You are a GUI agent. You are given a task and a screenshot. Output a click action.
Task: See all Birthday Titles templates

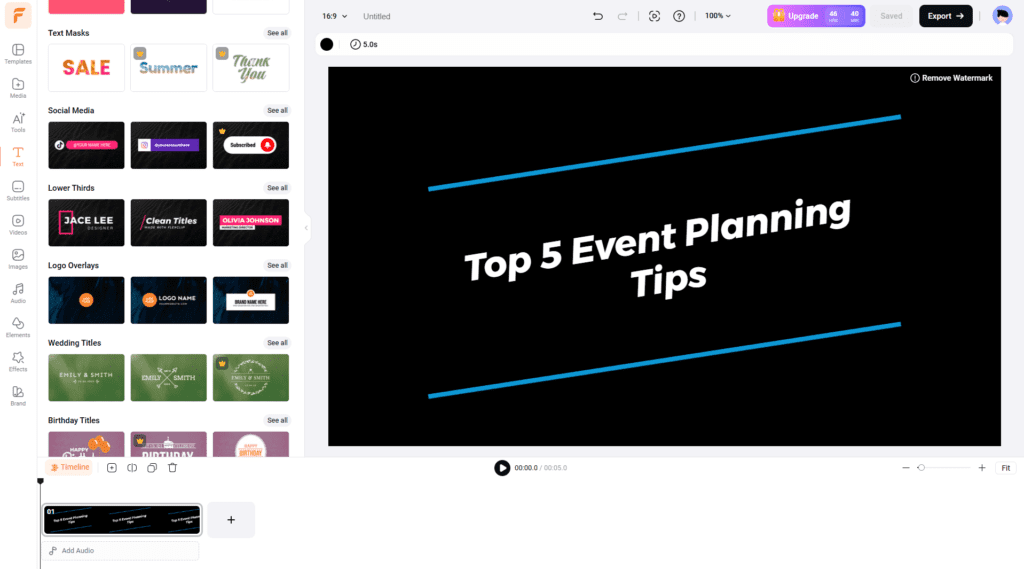point(277,420)
